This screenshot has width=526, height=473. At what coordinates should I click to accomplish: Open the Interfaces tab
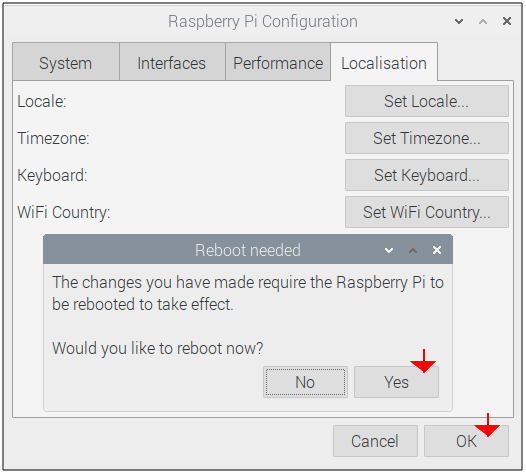(x=172, y=62)
